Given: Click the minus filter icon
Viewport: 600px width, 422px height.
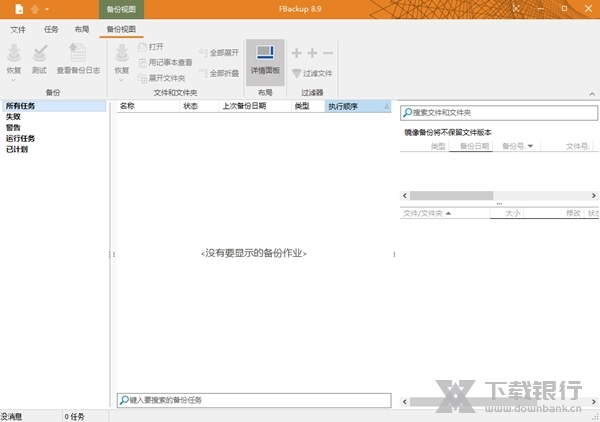Looking at the screenshot, I should (328, 53).
